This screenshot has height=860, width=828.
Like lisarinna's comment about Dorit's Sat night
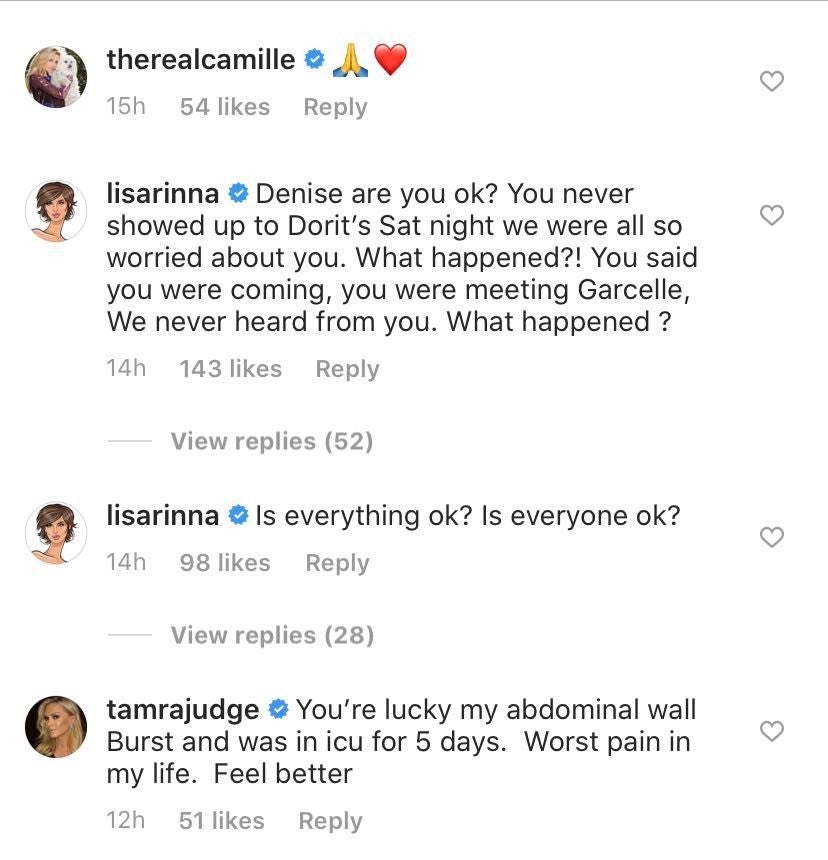click(771, 215)
